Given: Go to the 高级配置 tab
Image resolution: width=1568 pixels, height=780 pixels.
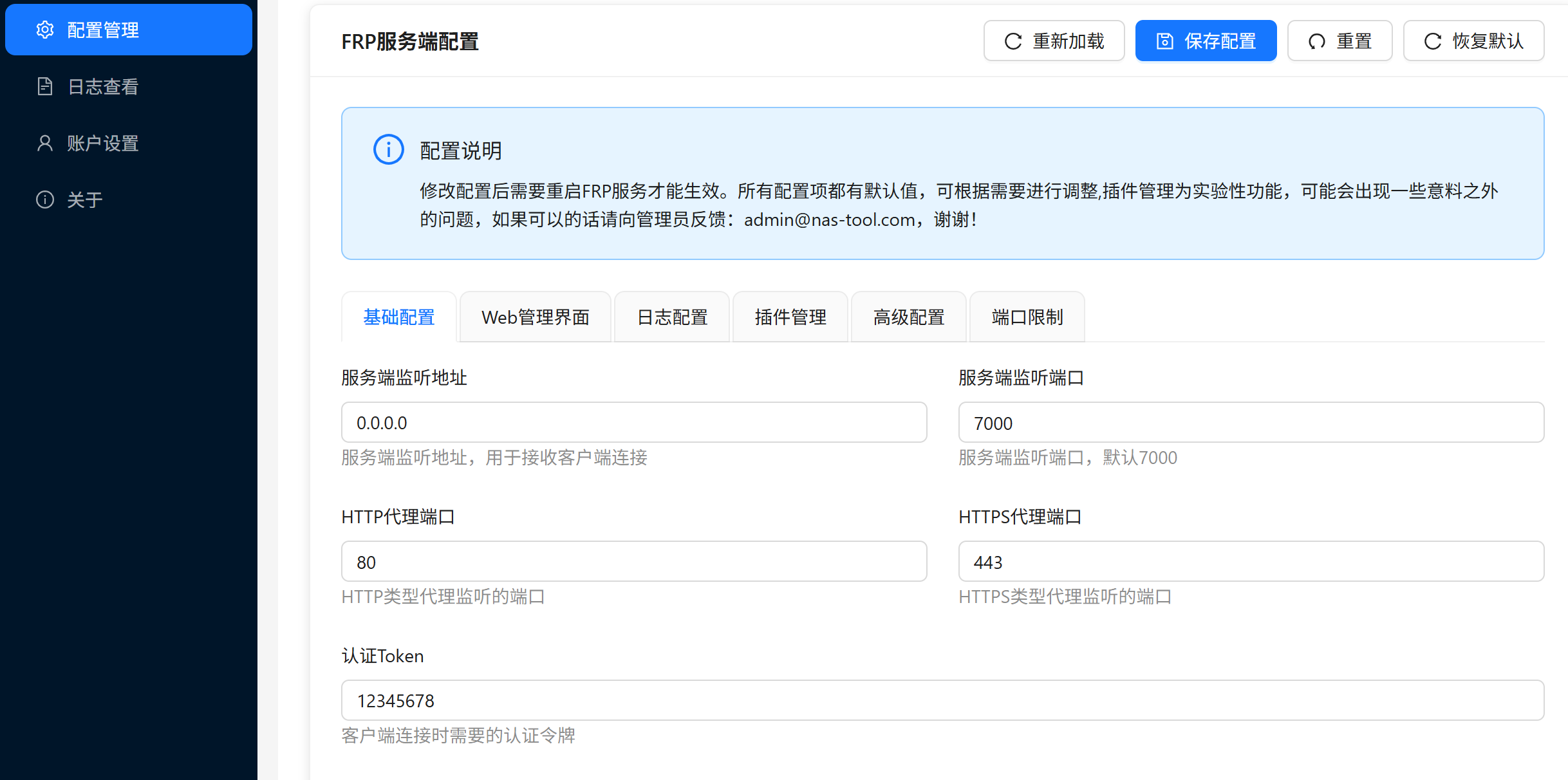Looking at the screenshot, I should 909,317.
